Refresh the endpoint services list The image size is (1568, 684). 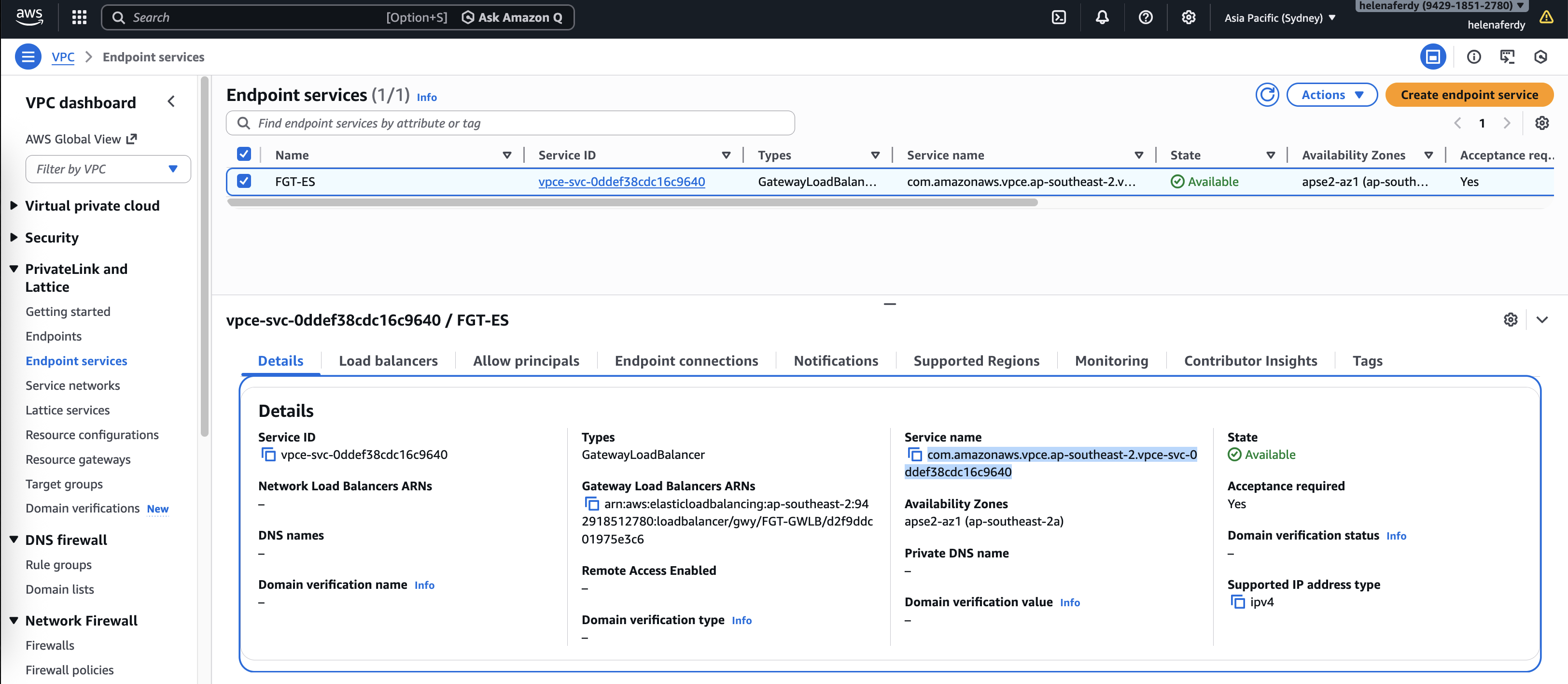point(1267,95)
